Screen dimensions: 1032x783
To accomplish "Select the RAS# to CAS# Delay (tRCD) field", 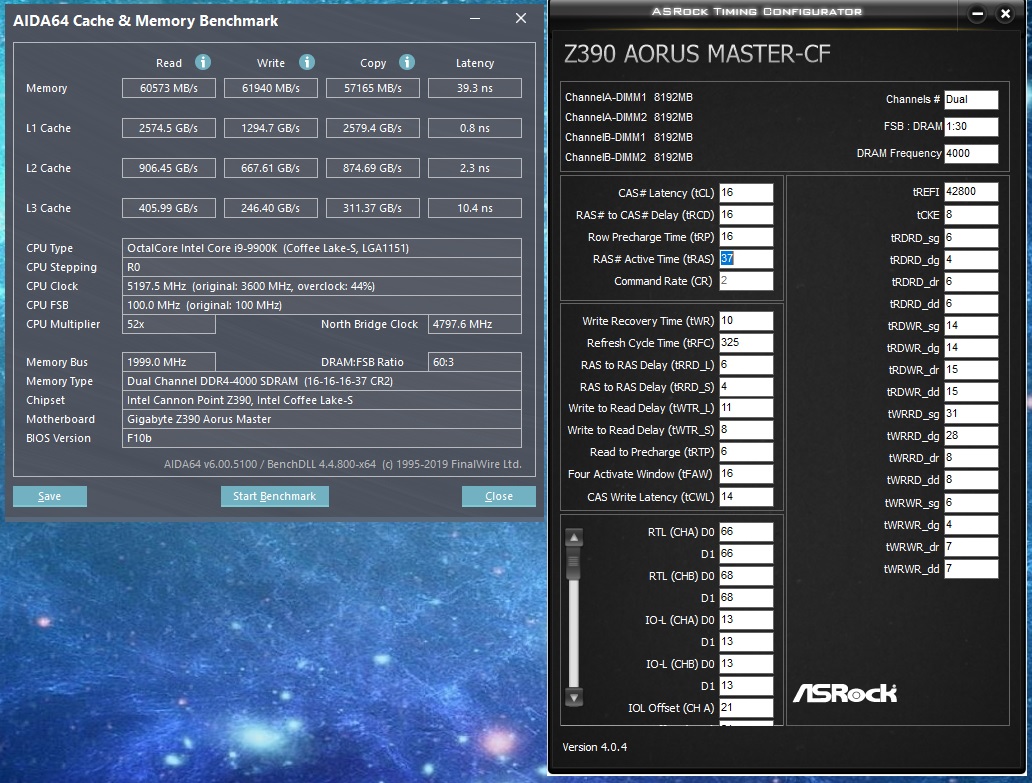I will [746, 215].
